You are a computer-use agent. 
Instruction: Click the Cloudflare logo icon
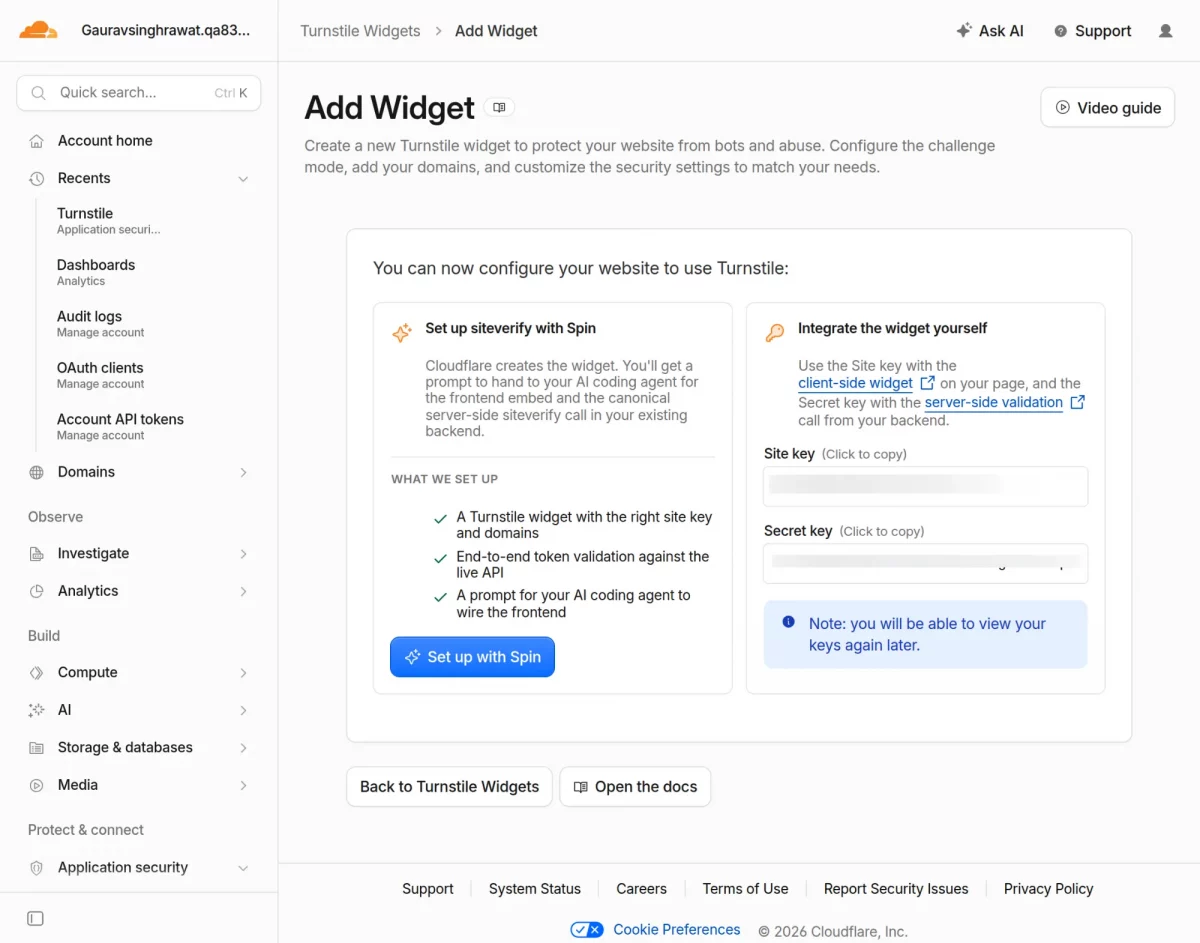[38, 30]
